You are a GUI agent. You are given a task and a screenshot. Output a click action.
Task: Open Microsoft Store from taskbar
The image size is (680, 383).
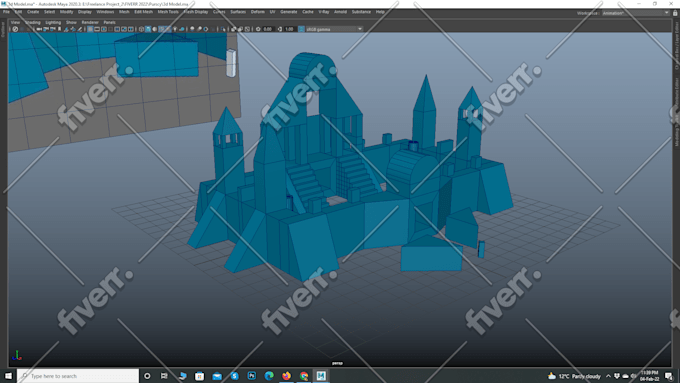(x=199, y=376)
